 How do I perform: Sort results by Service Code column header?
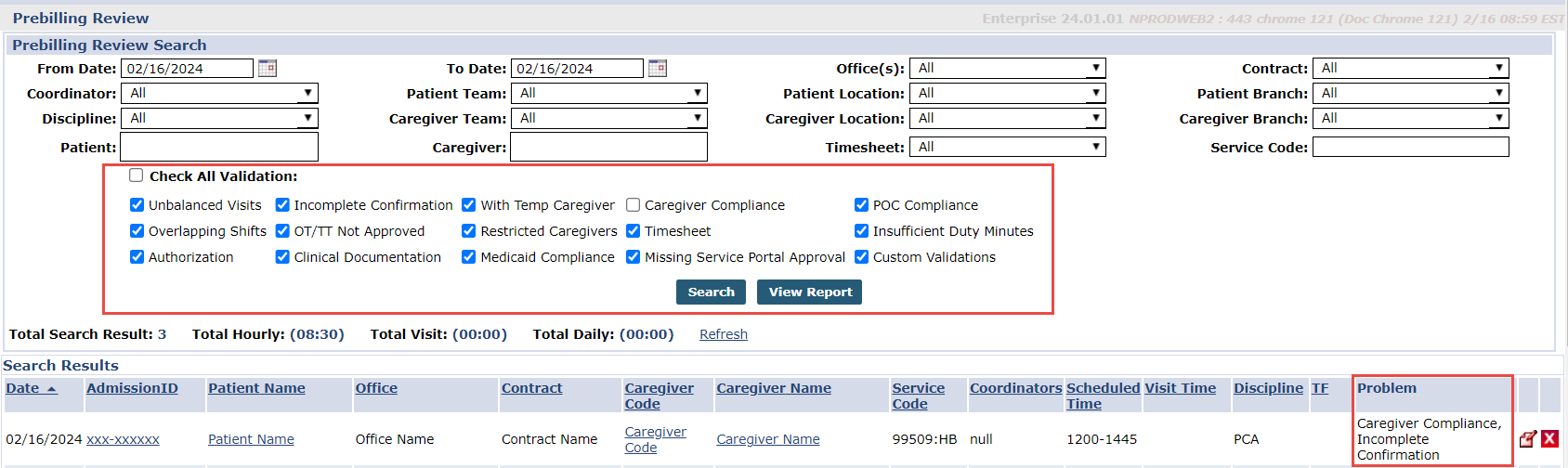[918, 396]
